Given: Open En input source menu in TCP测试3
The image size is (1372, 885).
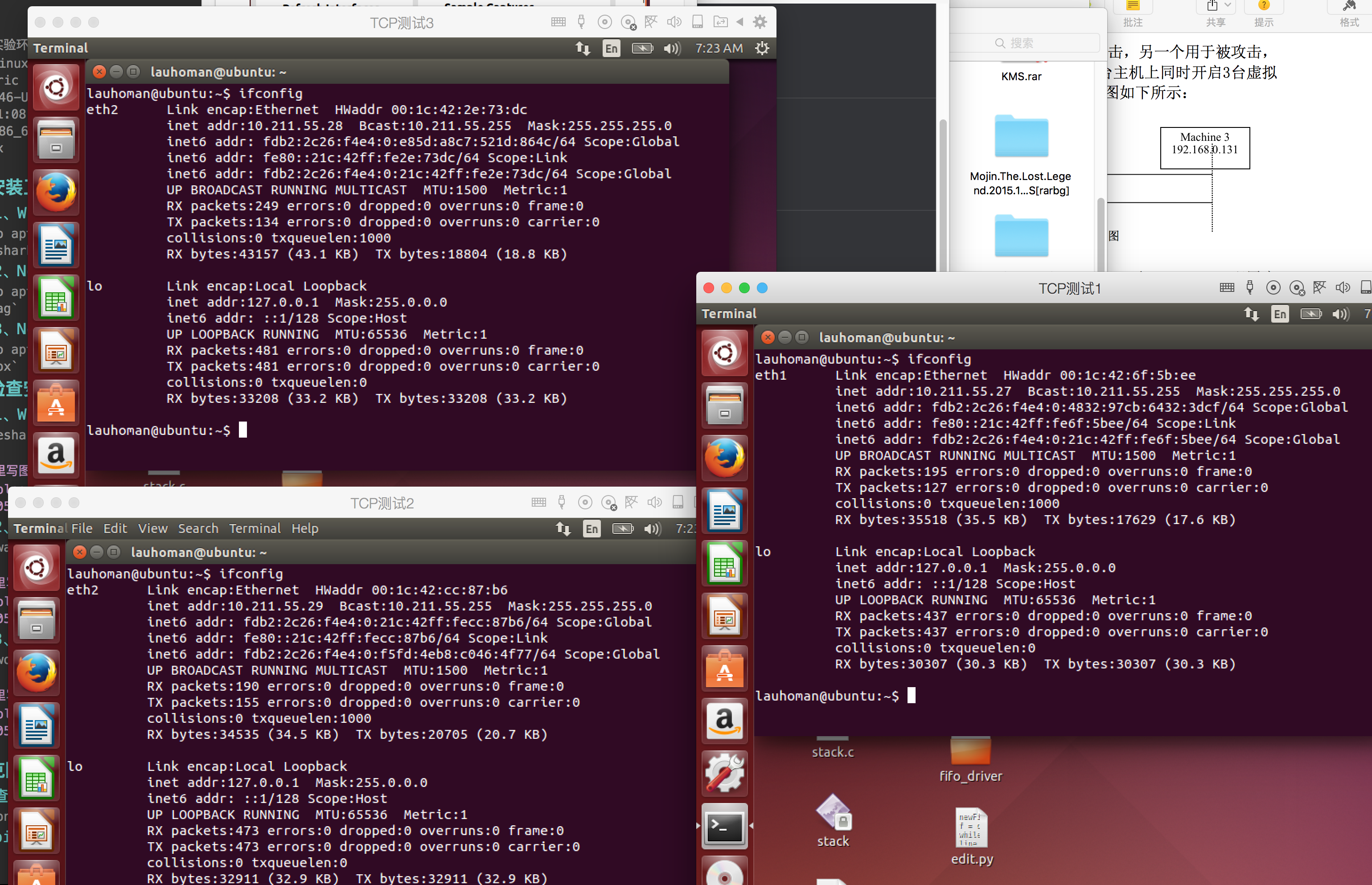Looking at the screenshot, I should click(x=611, y=48).
